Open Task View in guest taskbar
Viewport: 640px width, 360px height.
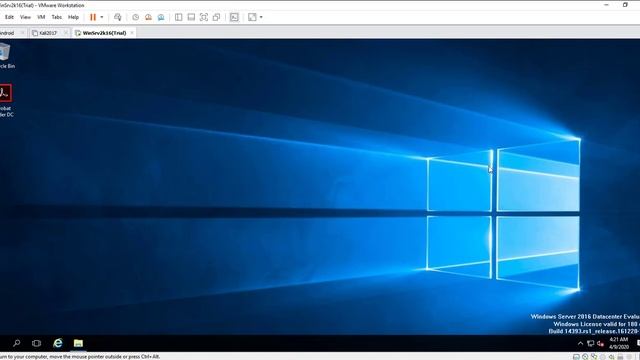36,343
